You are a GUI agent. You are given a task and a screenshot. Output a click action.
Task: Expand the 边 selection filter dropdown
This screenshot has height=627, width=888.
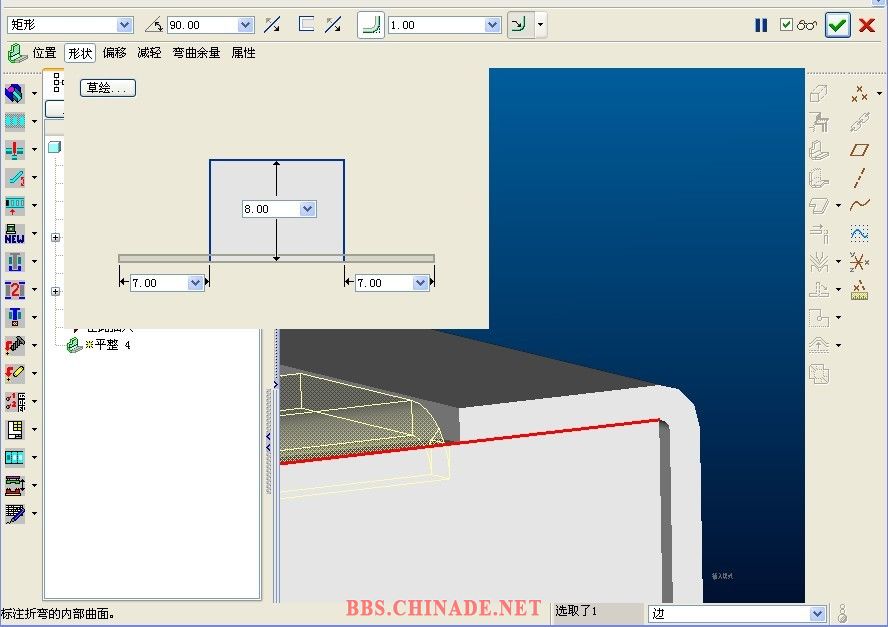tap(817, 613)
